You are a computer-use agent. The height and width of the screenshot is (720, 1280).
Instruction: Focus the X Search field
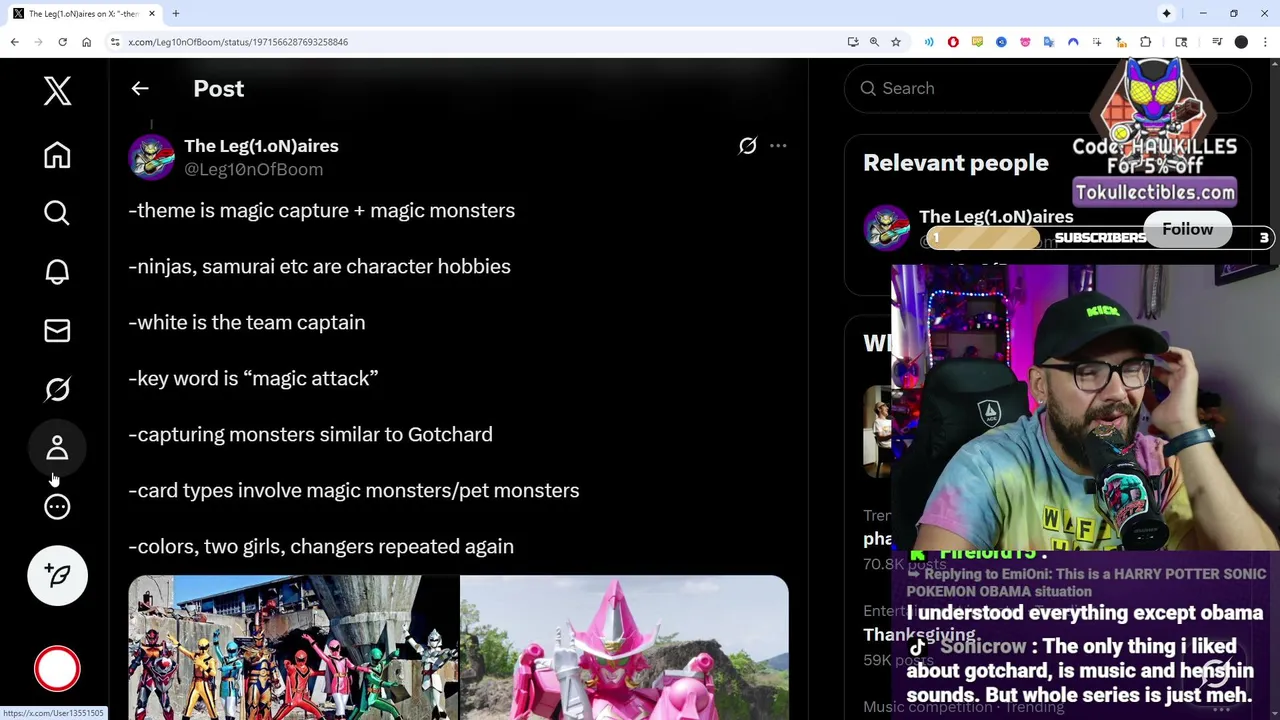point(1047,88)
